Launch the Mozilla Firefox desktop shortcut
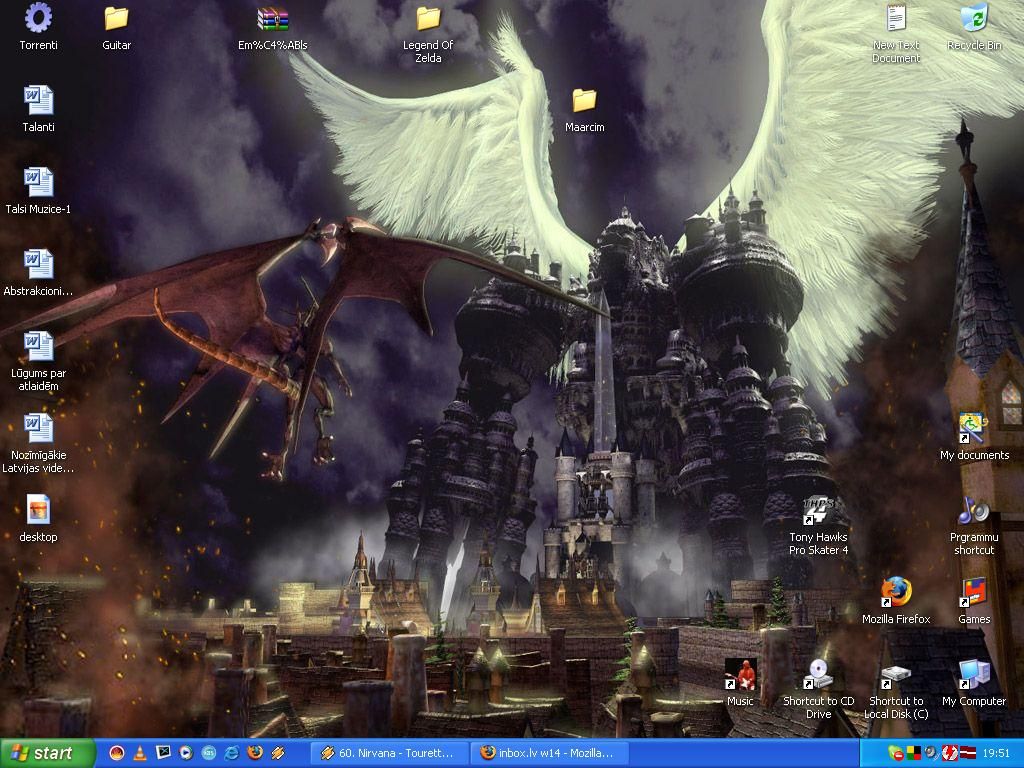The height and width of the screenshot is (768, 1024). click(x=896, y=601)
